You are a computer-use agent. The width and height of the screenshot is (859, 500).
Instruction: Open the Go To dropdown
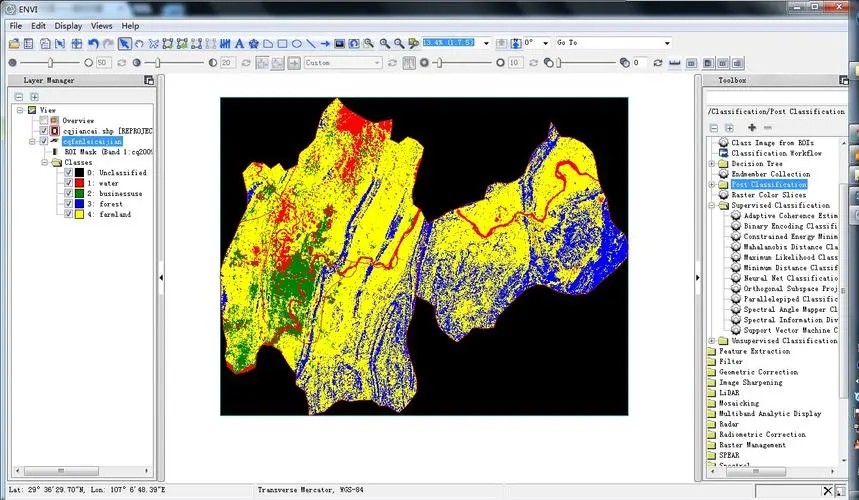[667, 43]
